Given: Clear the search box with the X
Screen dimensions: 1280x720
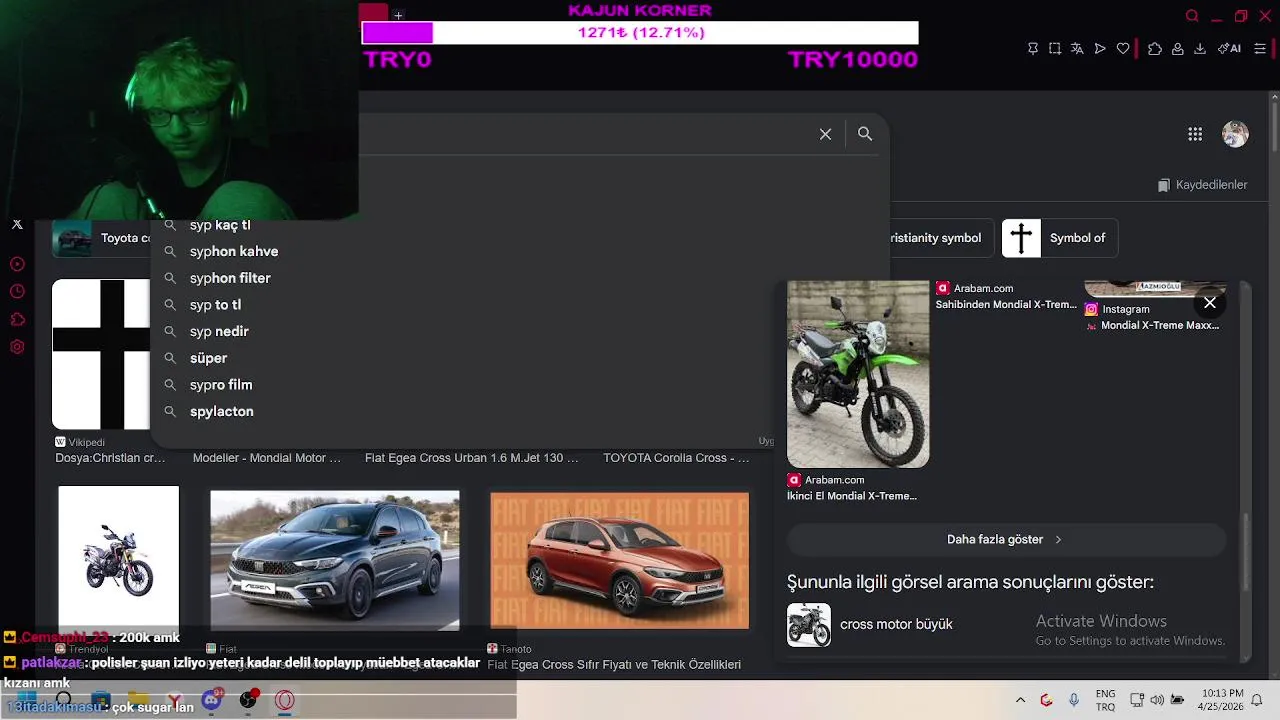Looking at the screenshot, I should click(x=826, y=134).
